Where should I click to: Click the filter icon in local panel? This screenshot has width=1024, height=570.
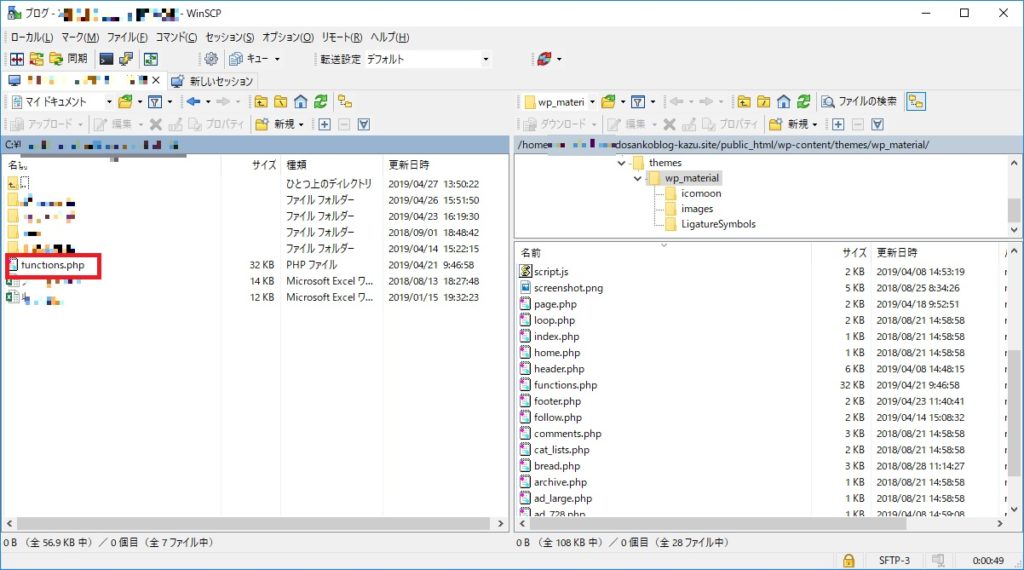pyautogui.click(x=155, y=102)
